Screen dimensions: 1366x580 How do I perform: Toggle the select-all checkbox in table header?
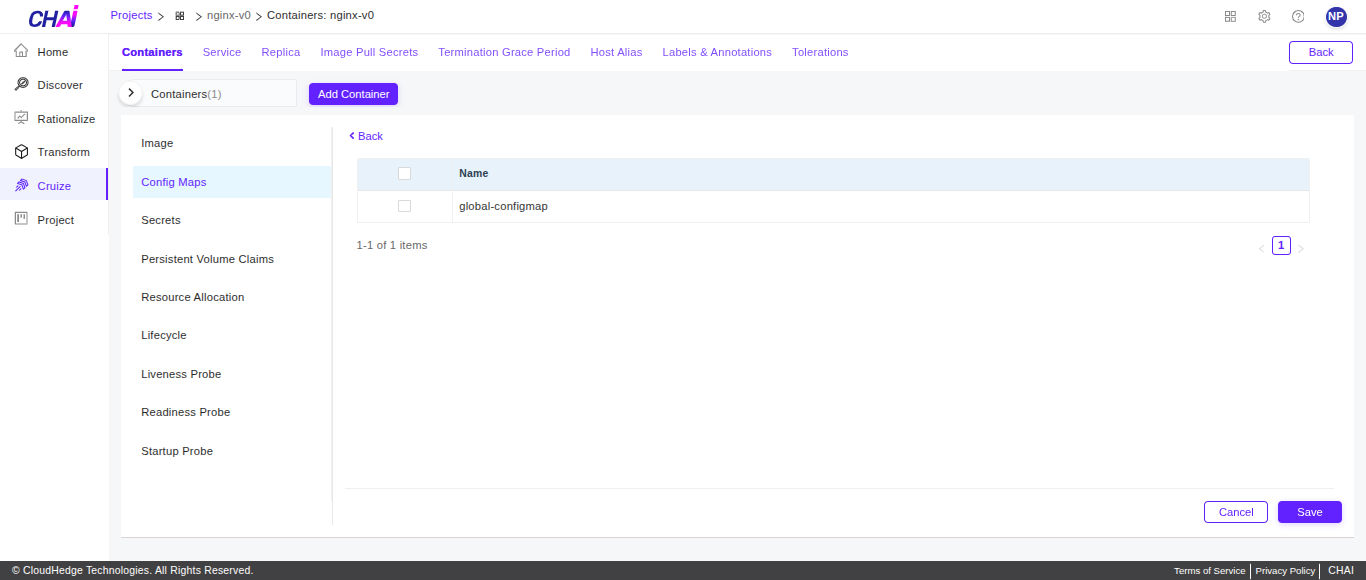404,173
